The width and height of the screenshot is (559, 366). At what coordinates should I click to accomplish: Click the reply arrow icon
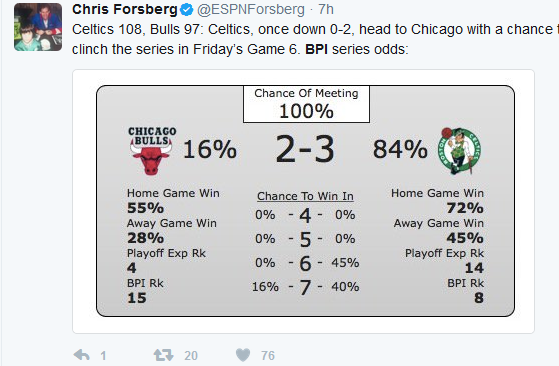click(x=81, y=355)
